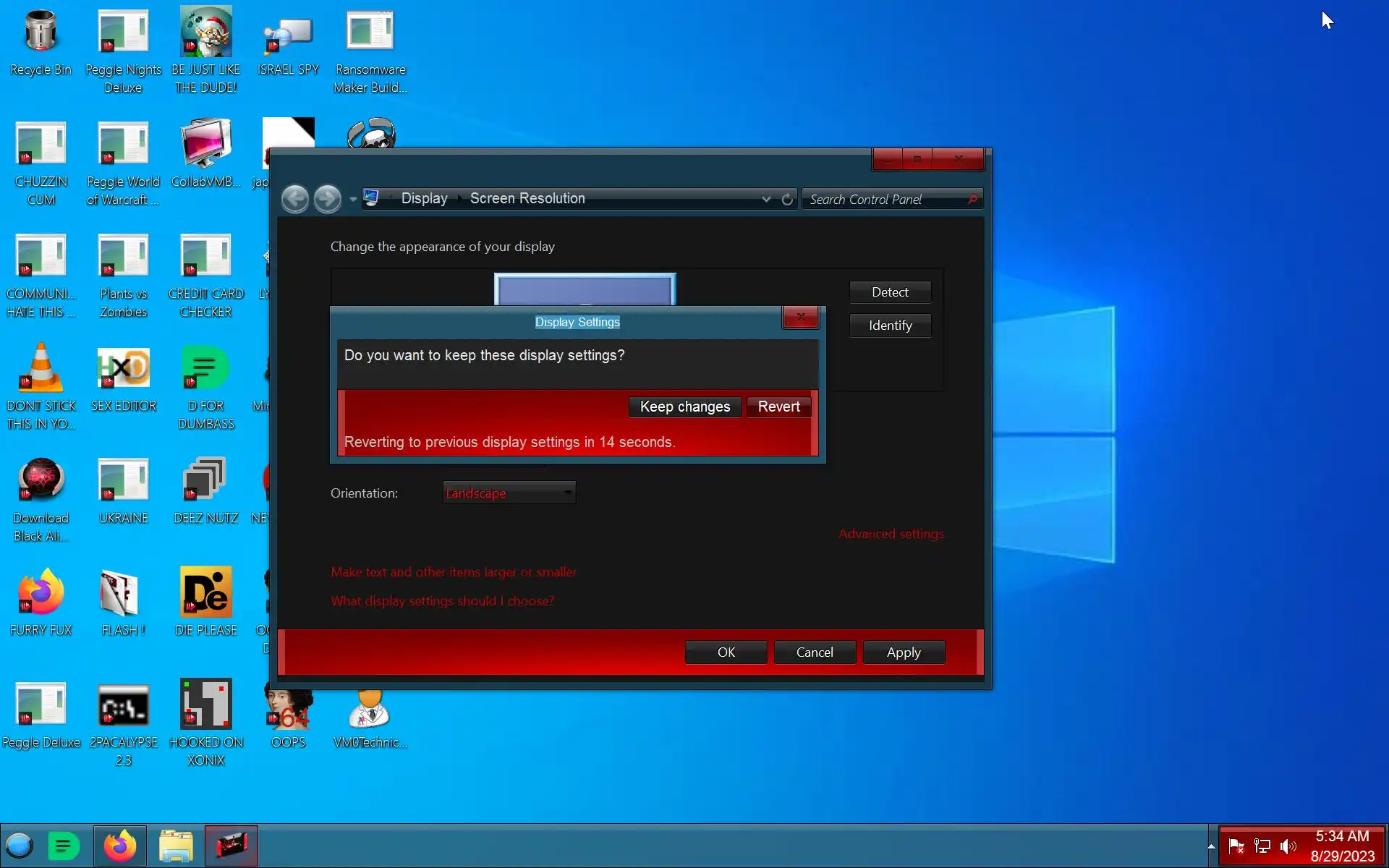Open Firefox from the taskbar
The height and width of the screenshot is (868, 1389).
[x=120, y=846]
